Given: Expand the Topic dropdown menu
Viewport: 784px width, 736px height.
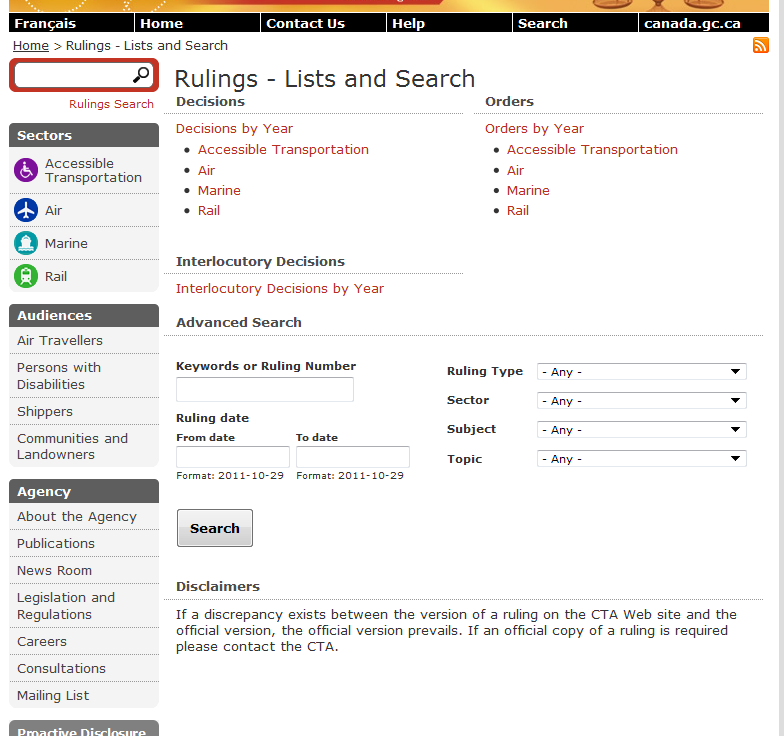Looking at the screenshot, I should coord(641,459).
